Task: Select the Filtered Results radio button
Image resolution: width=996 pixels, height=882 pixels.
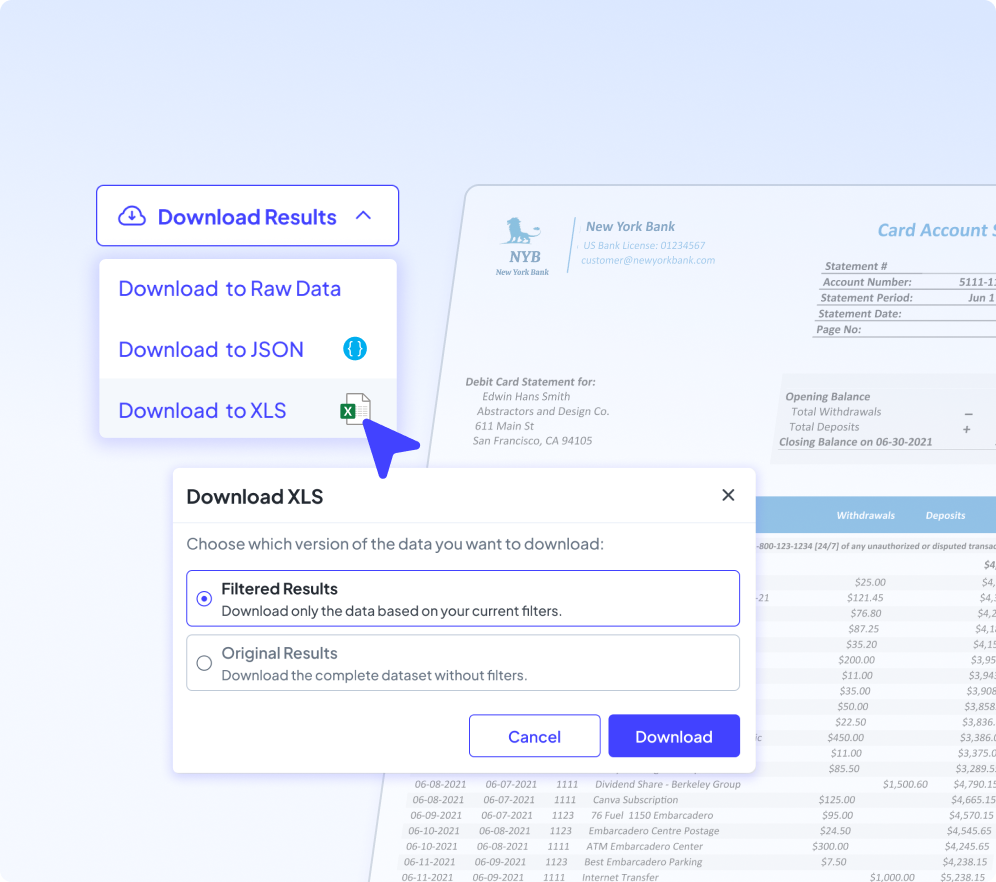Action: coord(204,599)
